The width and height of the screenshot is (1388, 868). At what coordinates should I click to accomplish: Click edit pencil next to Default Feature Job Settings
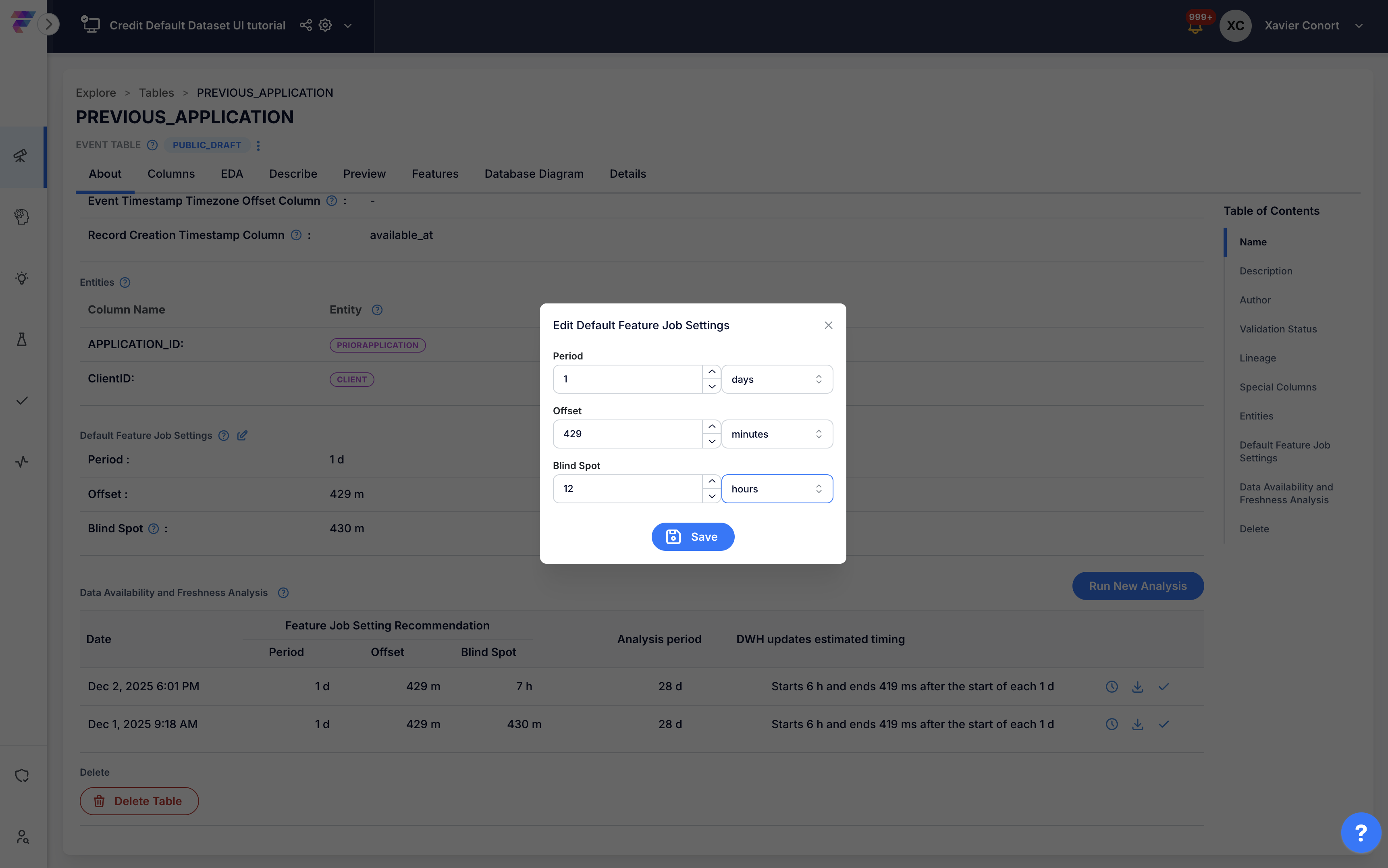click(x=242, y=435)
